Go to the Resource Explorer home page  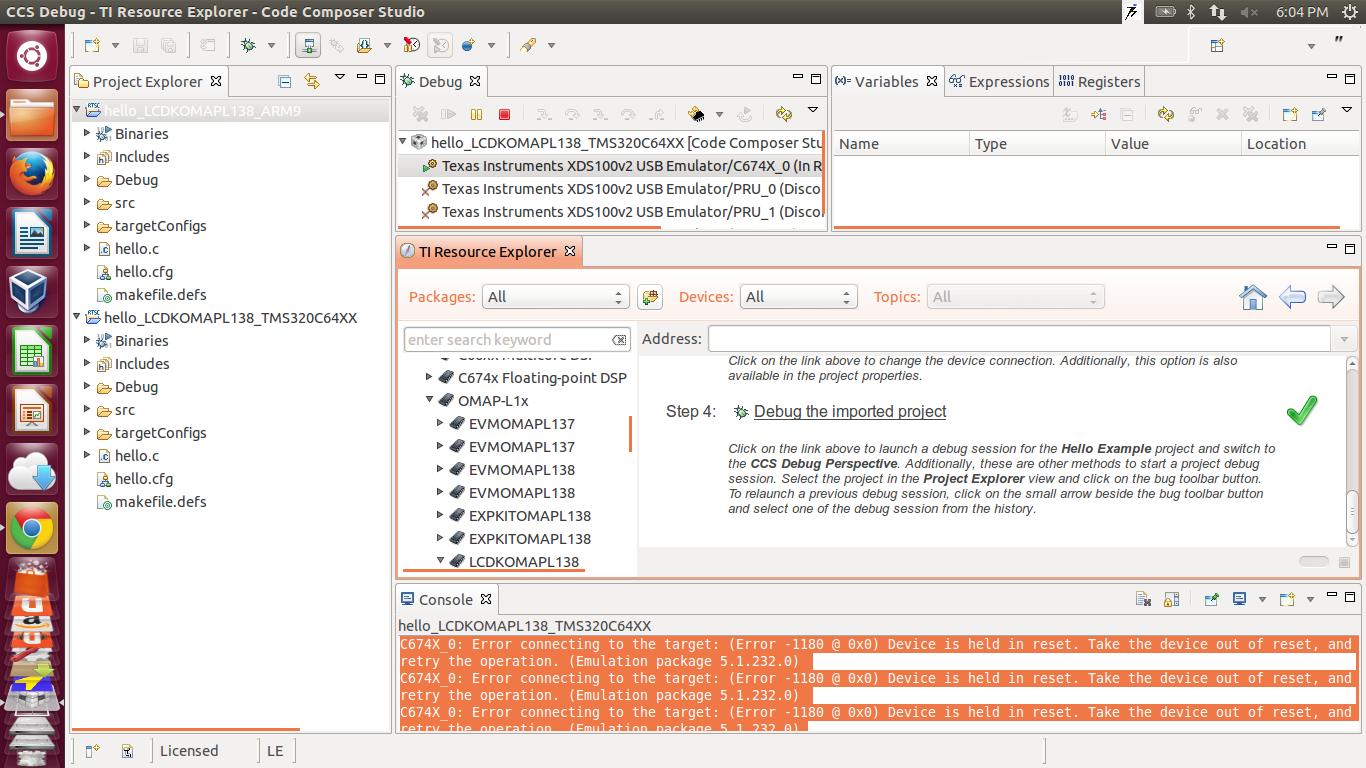coord(1253,297)
